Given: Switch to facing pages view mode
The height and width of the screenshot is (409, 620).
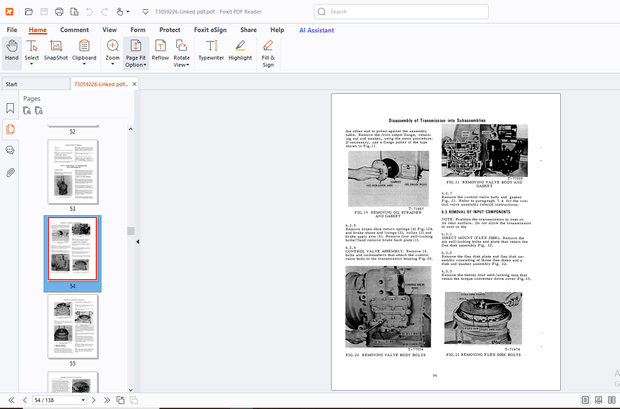Looking at the screenshot, I should point(612,400).
